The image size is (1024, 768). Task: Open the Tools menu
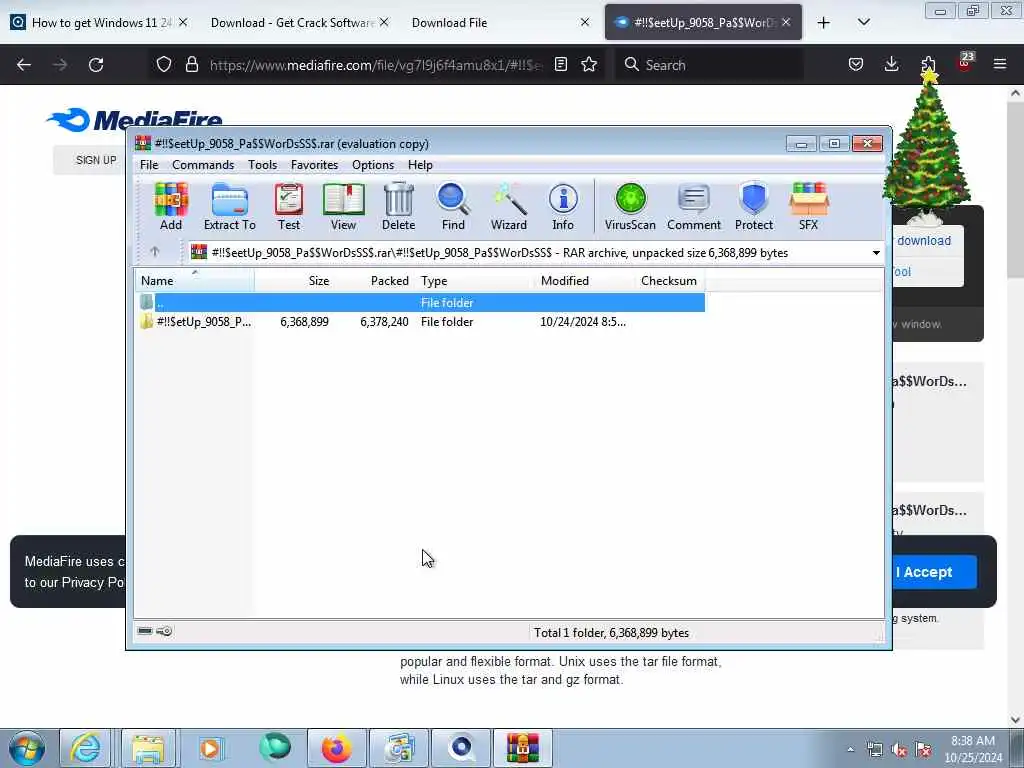(x=263, y=165)
